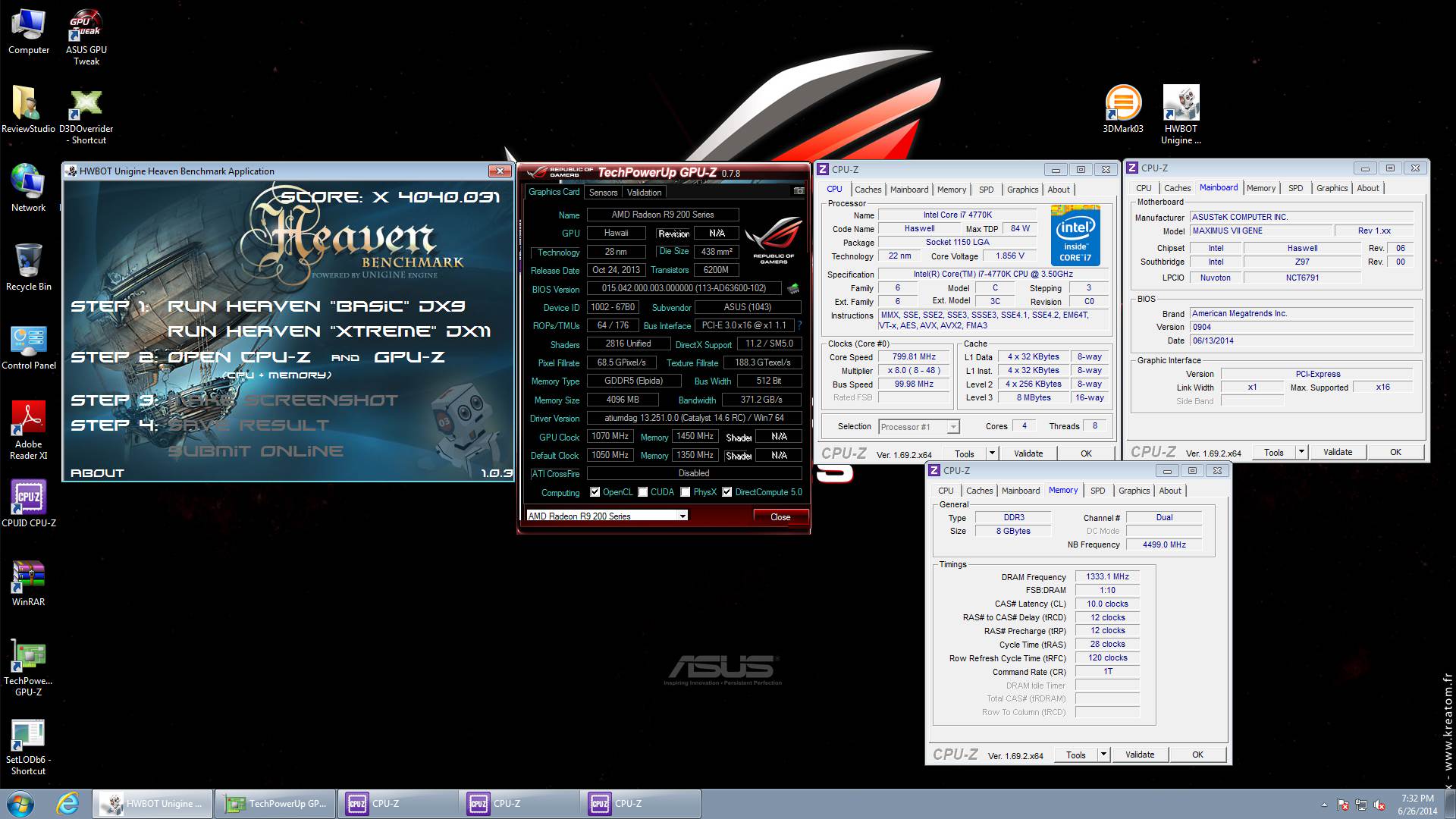Viewport: 1456px width, 819px height.
Task: Click the GPU-Z BIOS save chip icon
Action: click(793, 288)
